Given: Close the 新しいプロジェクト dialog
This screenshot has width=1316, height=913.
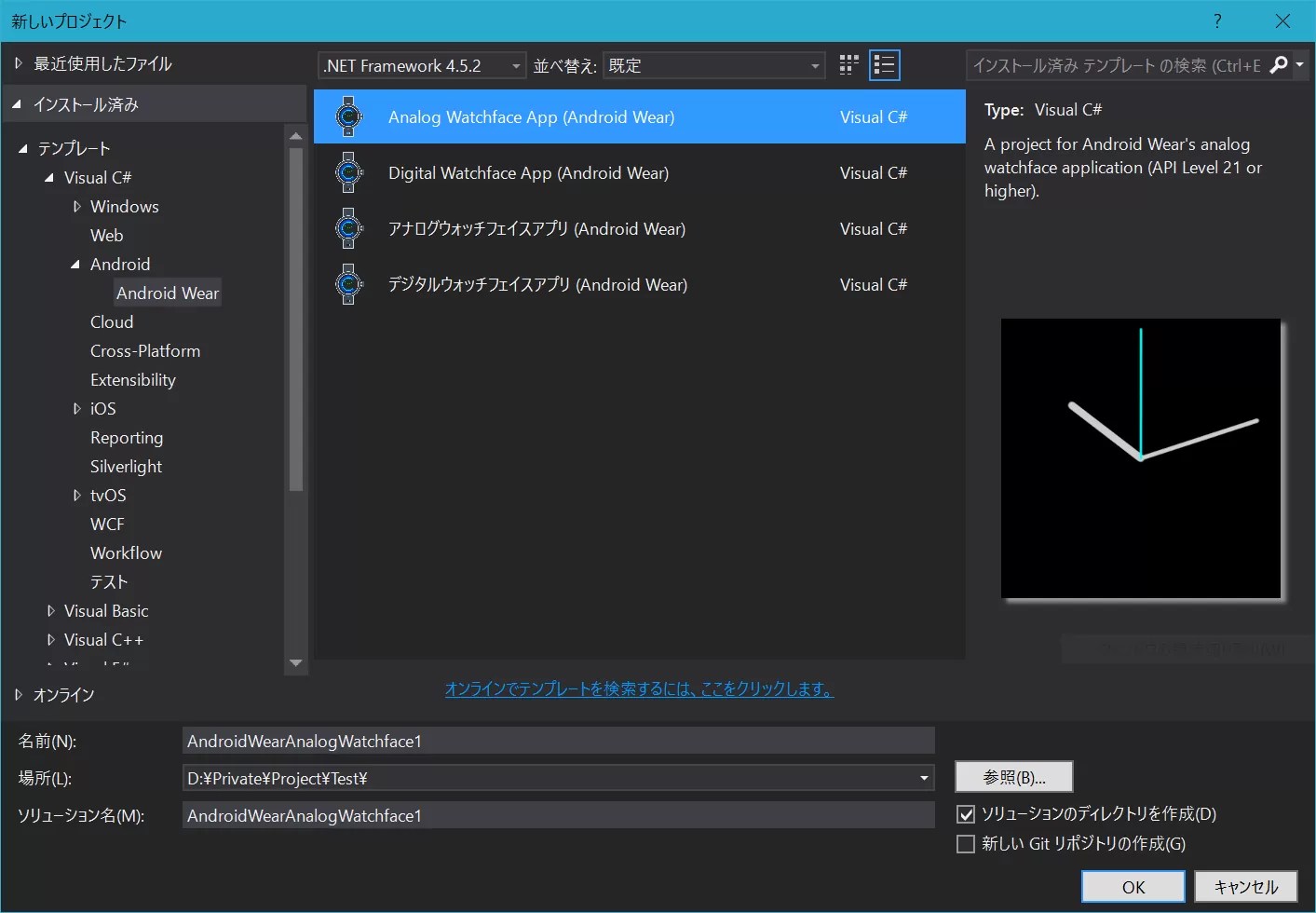Looking at the screenshot, I should click(x=1282, y=20).
